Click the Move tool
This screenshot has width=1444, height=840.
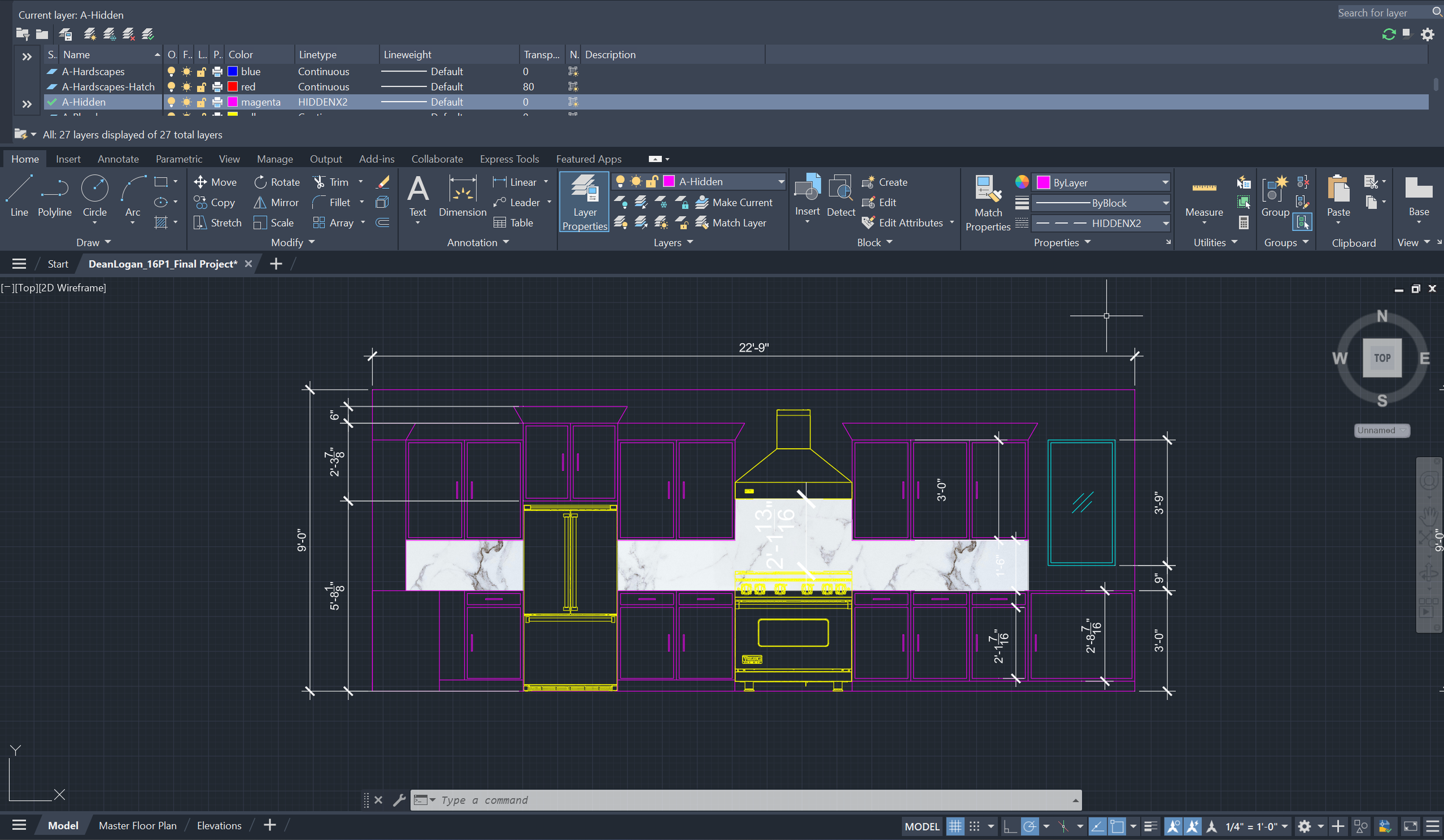(x=215, y=182)
